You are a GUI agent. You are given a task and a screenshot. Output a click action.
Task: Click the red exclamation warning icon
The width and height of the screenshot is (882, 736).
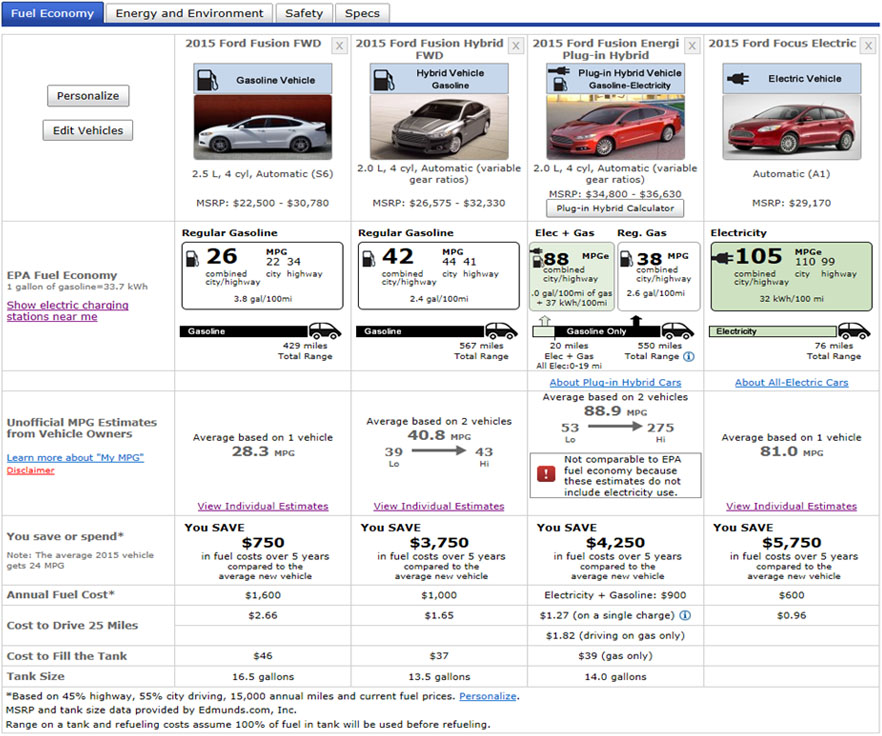(545, 473)
